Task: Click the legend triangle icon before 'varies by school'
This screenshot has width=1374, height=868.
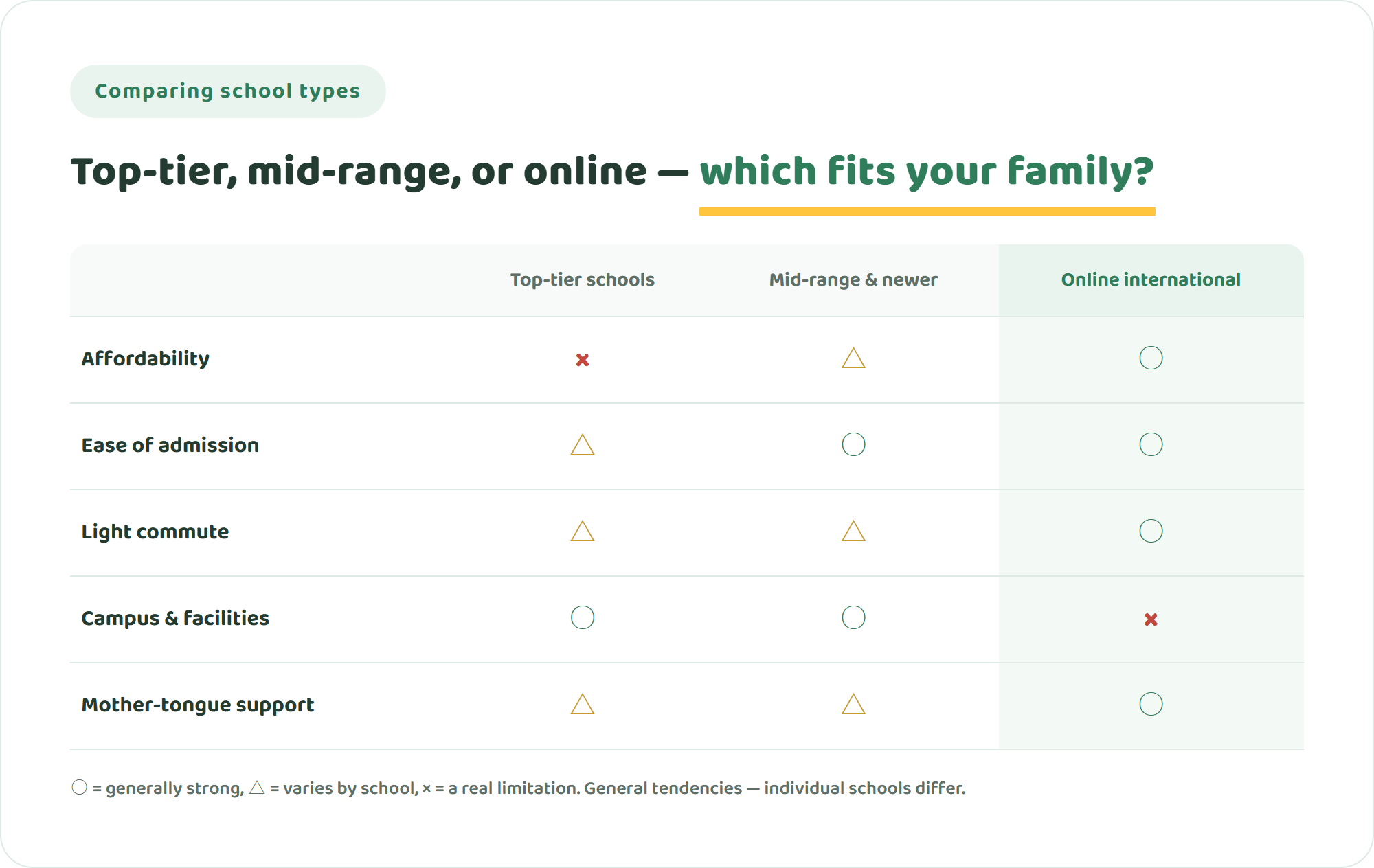Action: (257, 787)
